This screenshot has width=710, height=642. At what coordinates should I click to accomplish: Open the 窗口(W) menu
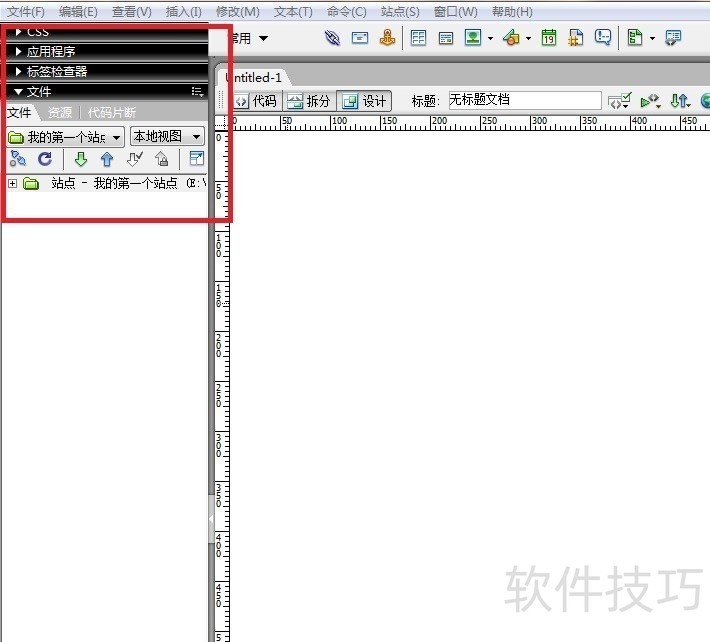pyautogui.click(x=456, y=11)
